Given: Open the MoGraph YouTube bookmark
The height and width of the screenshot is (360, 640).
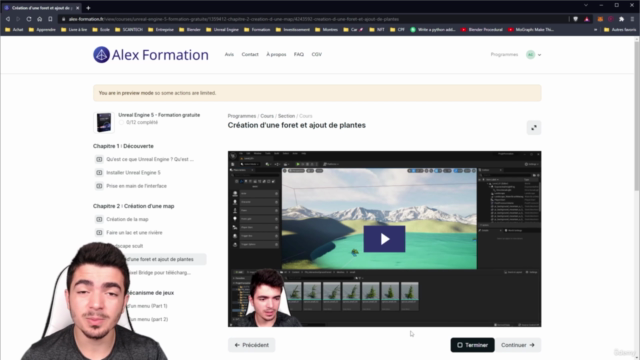Looking at the screenshot, I should coord(531,30).
